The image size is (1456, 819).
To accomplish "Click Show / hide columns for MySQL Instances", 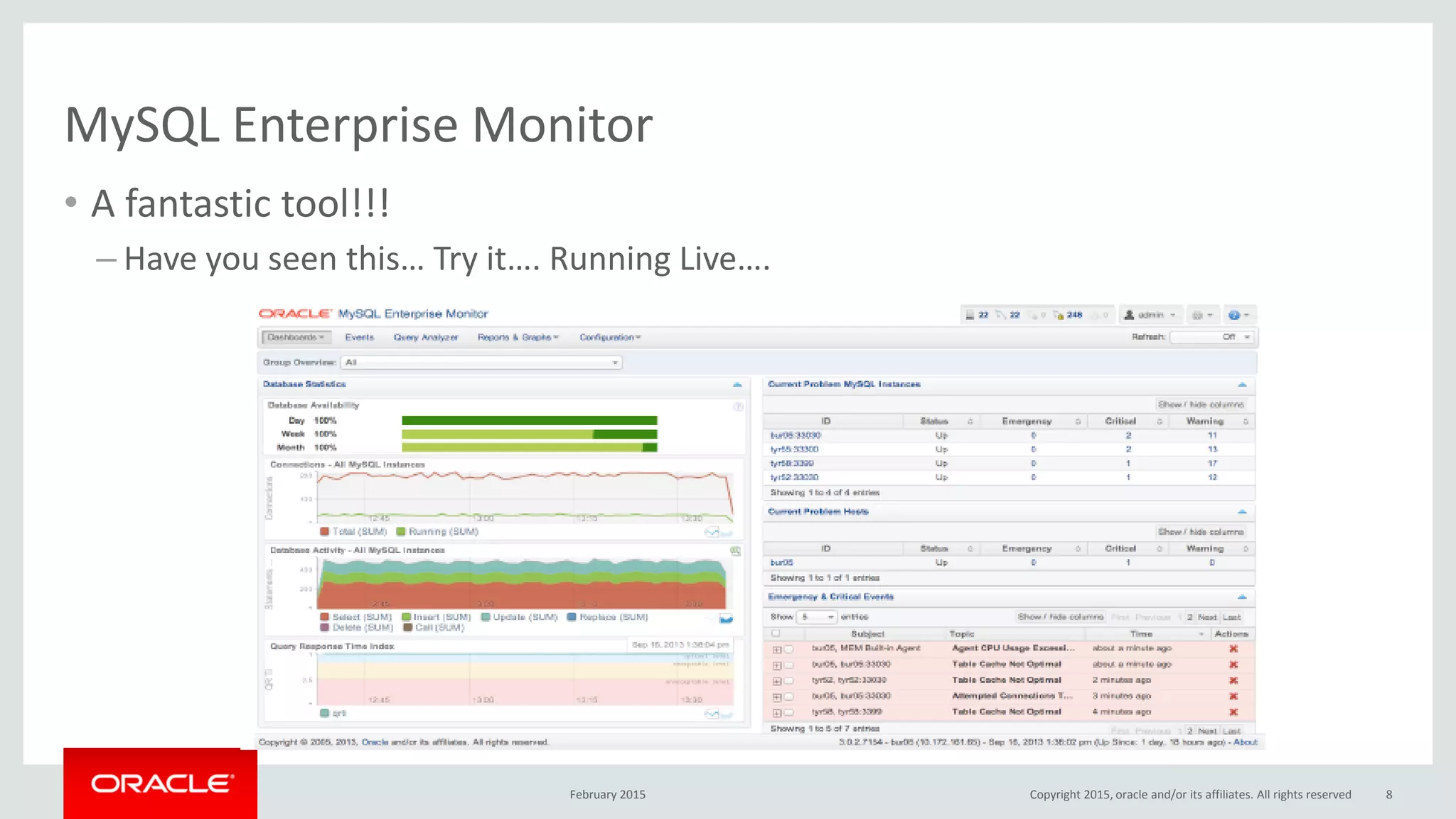I will [x=1201, y=405].
